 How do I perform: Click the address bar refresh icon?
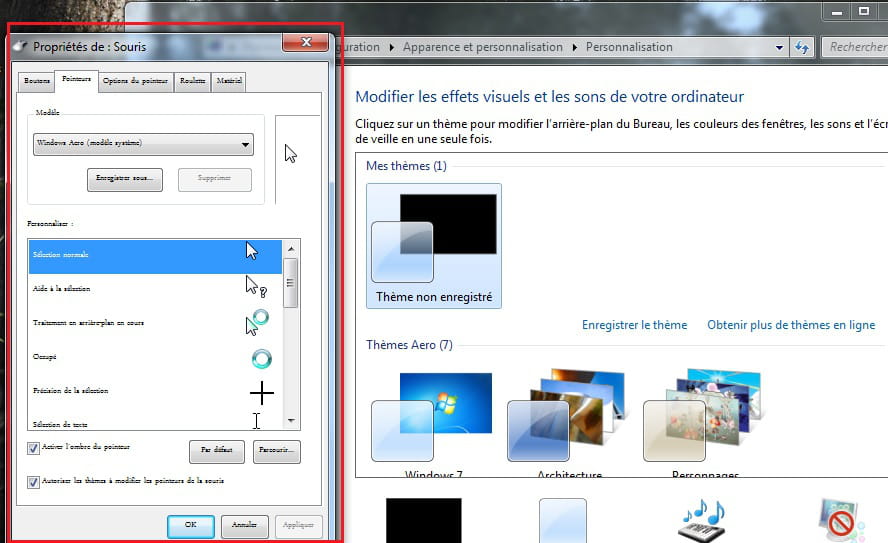[x=802, y=48]
